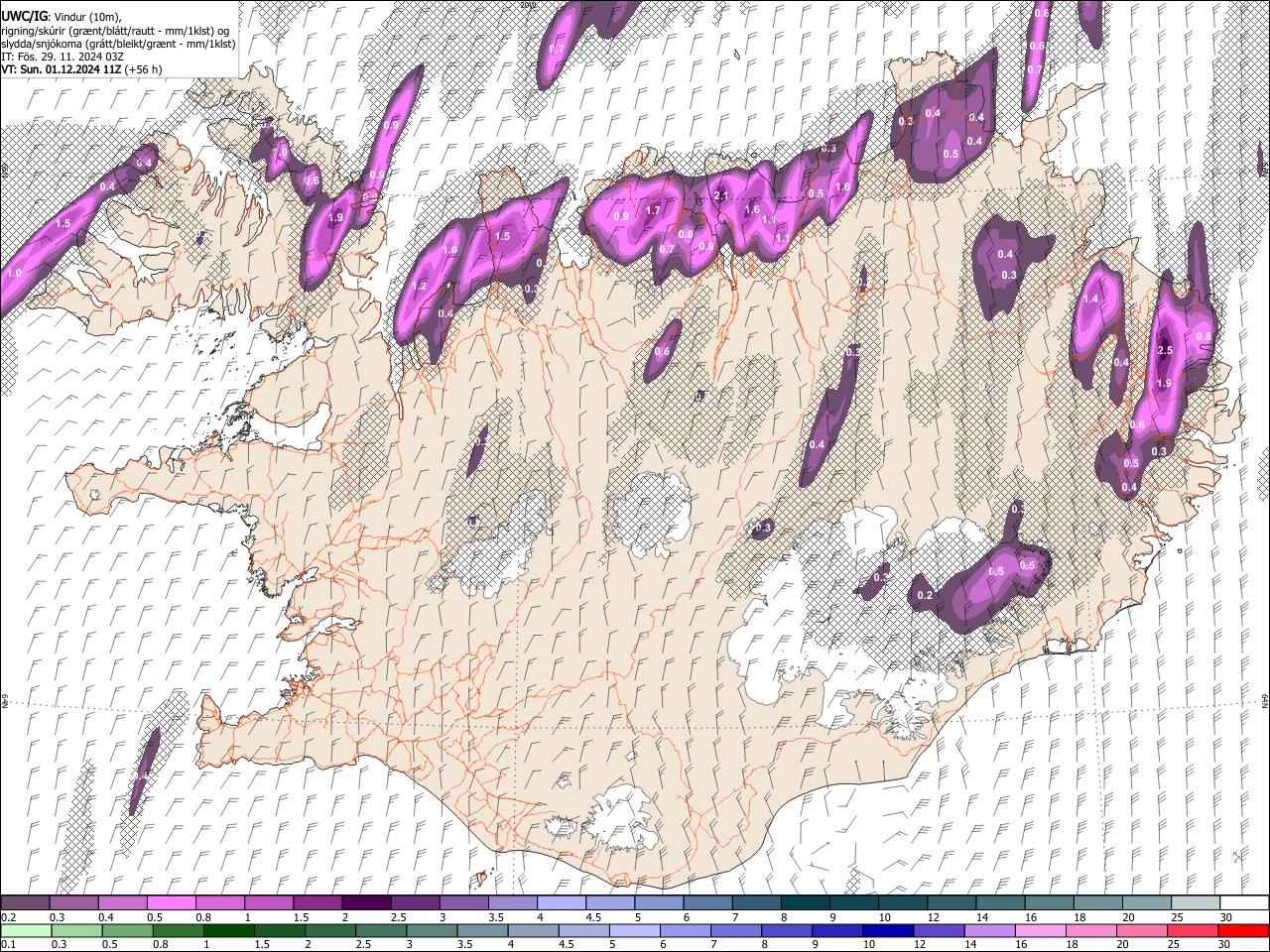Click the 30 label in the upper legend
This screenshot has width=1270, height=952.
[x=1226, y=917]
